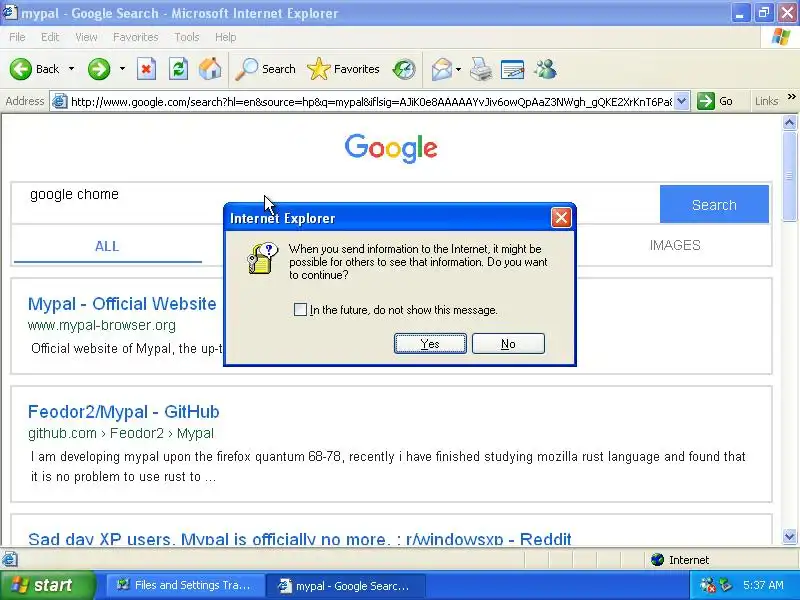This screenshot has height=600, width=800.
Task: Go to the Home page icon
Action: pyautogui.click(x=210, y=69)
